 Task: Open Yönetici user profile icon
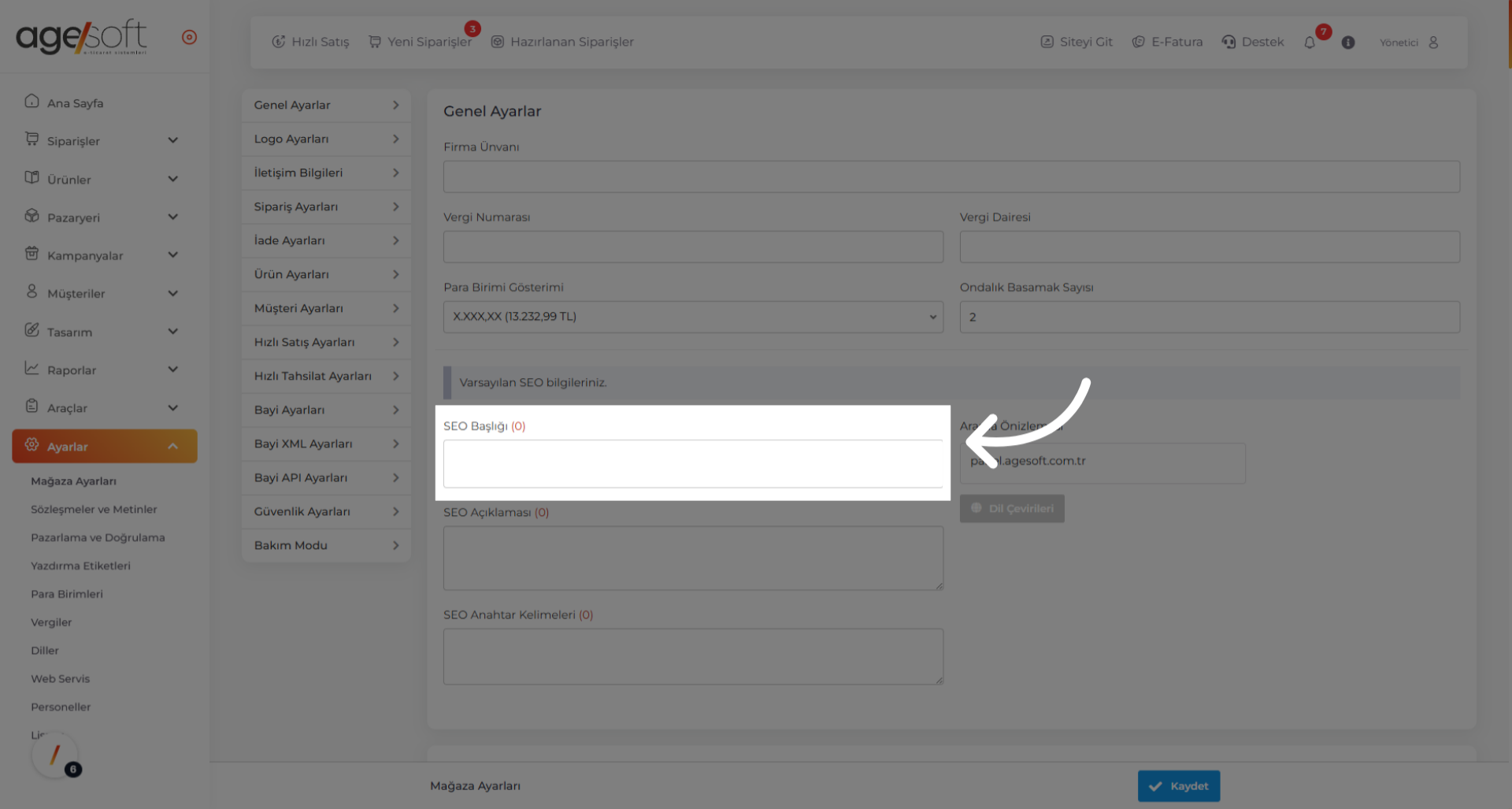coord(1433,43)
